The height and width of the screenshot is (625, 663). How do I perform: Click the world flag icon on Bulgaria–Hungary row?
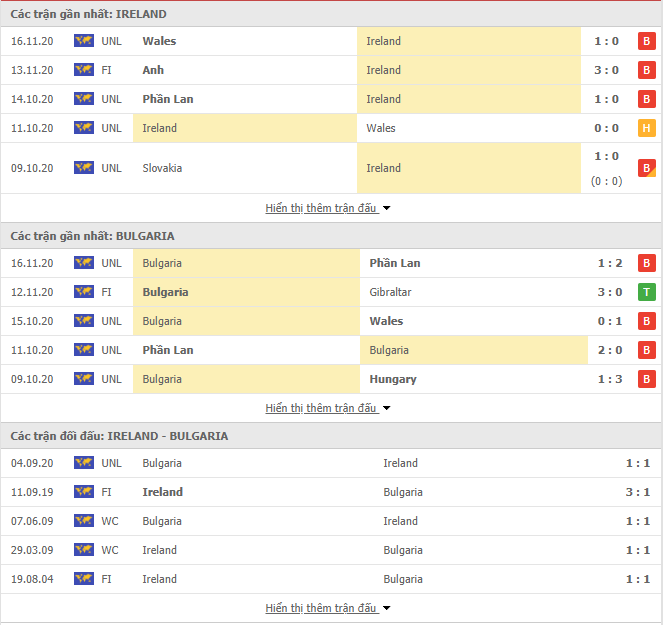[84, 379]
